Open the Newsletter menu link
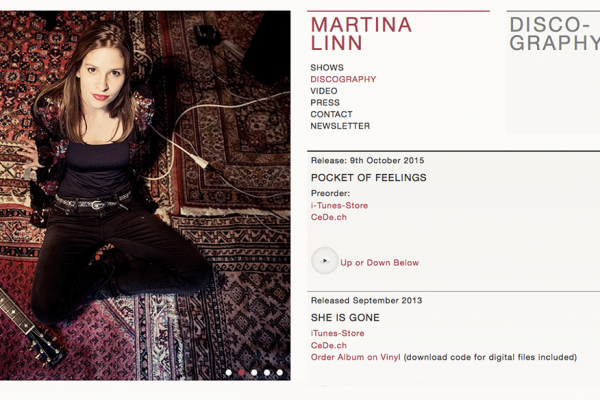This screenshot has width=600, height=400. (340, 127)
